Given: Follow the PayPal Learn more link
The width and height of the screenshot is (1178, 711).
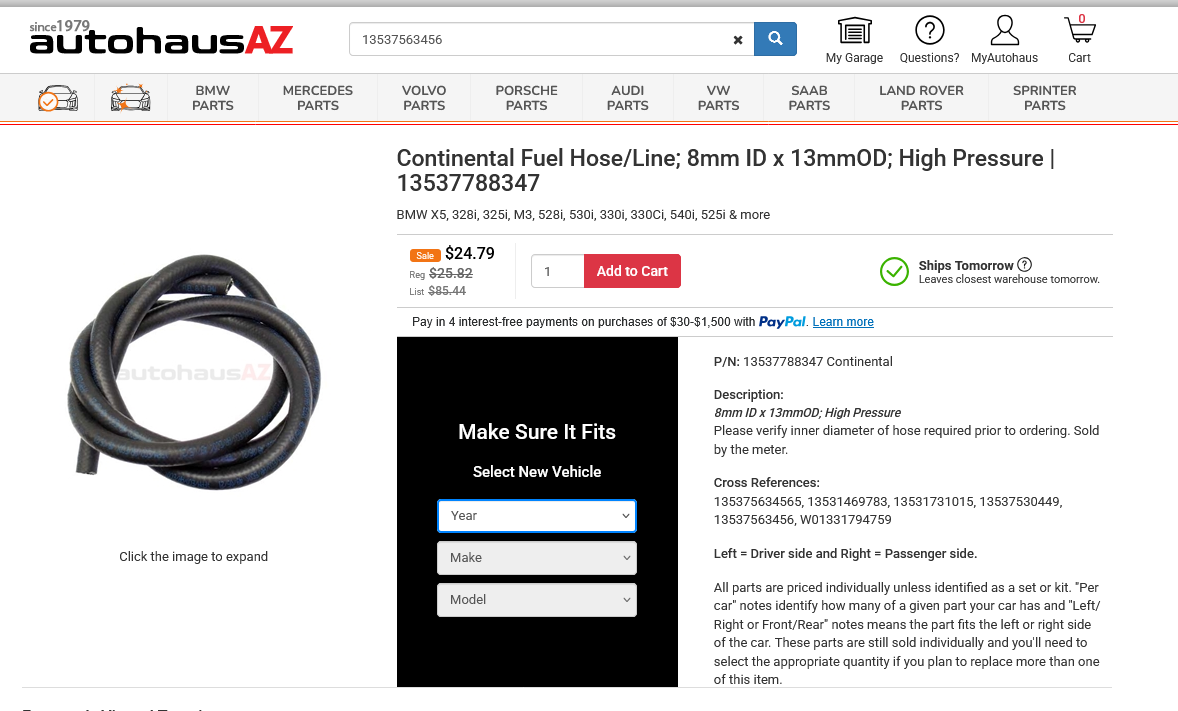Looking at the screenshot, I should [x=843, y=322].
